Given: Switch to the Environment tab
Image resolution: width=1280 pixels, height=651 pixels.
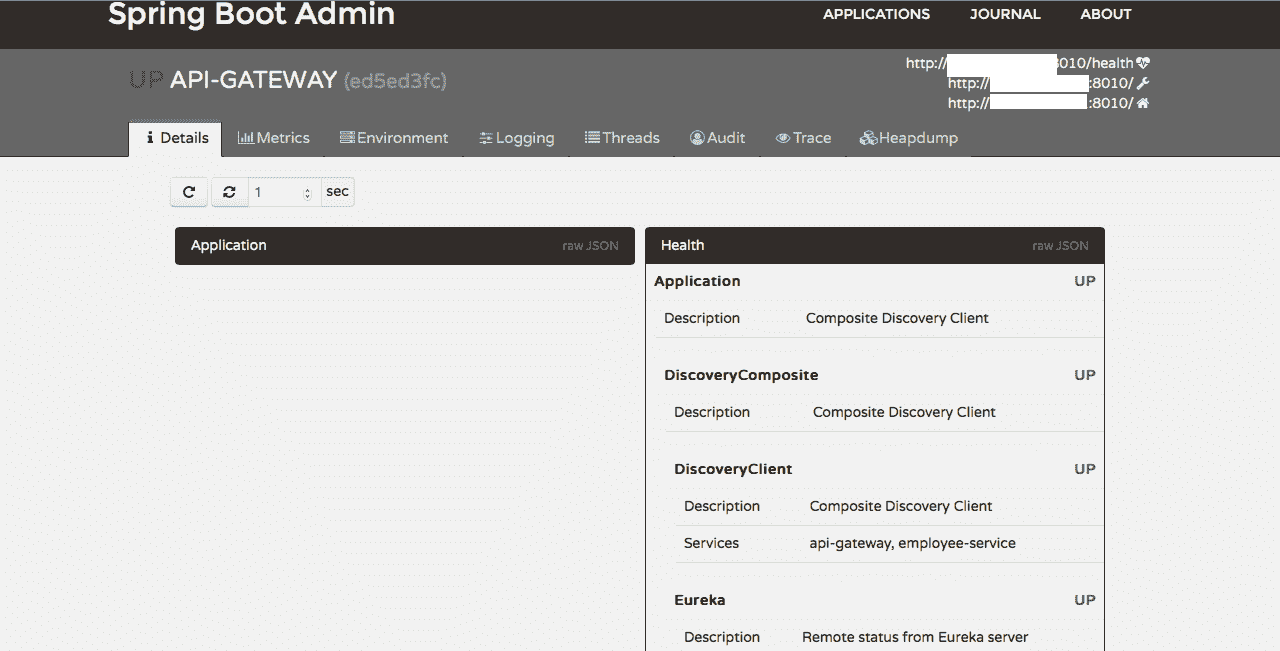Looking at the screenshot, I should pyautogui.click(x=394, y=138).
